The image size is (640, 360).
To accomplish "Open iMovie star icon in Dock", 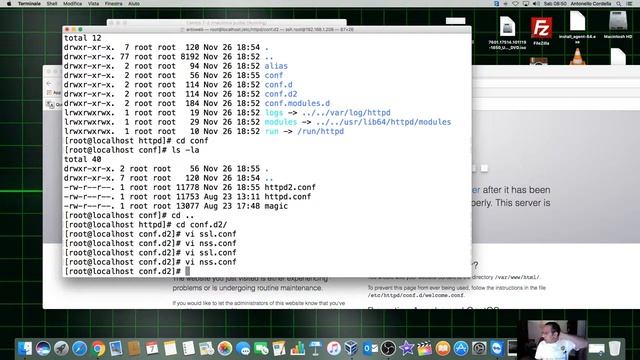I will point(406,348).
